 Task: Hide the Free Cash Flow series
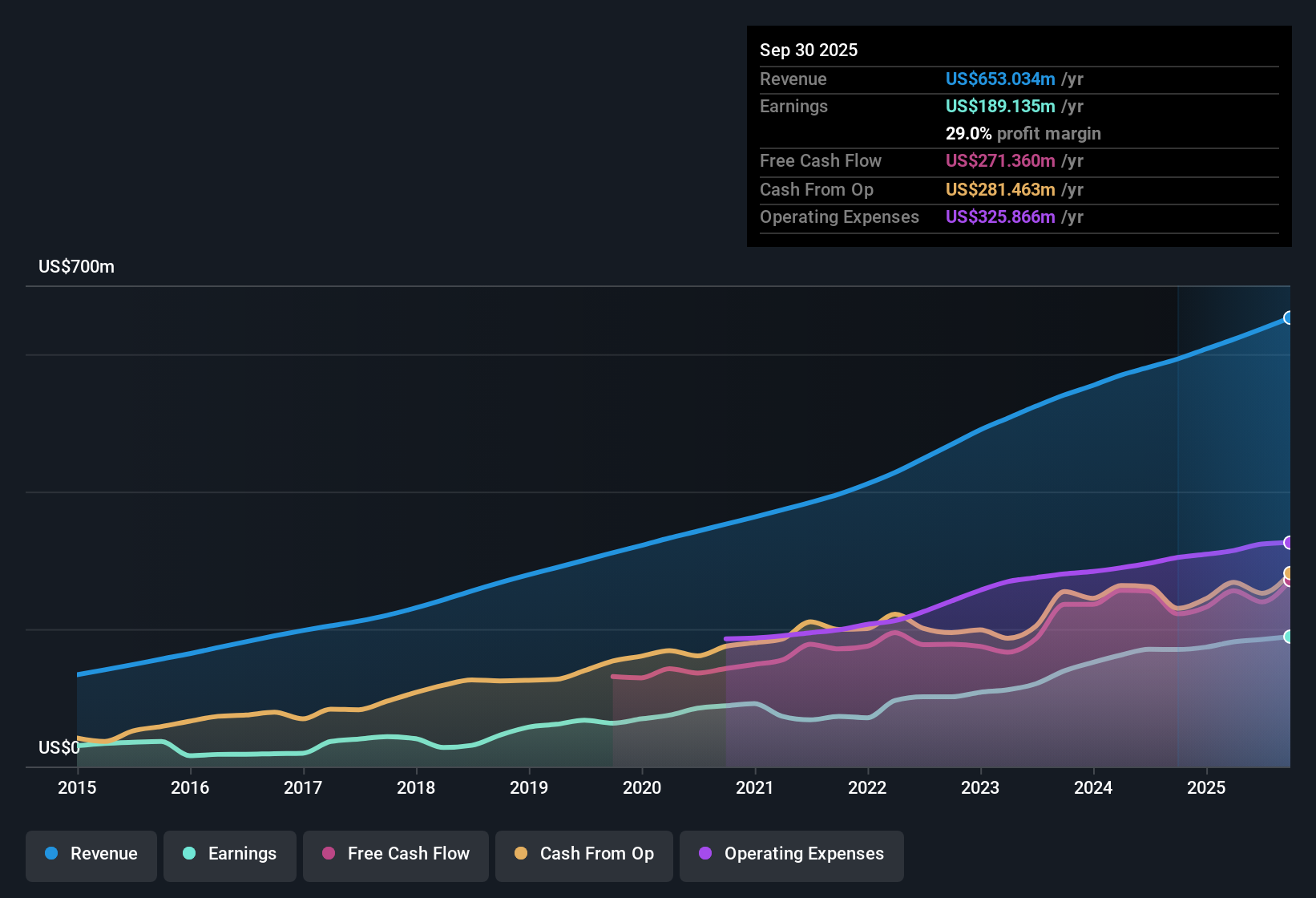395,854
